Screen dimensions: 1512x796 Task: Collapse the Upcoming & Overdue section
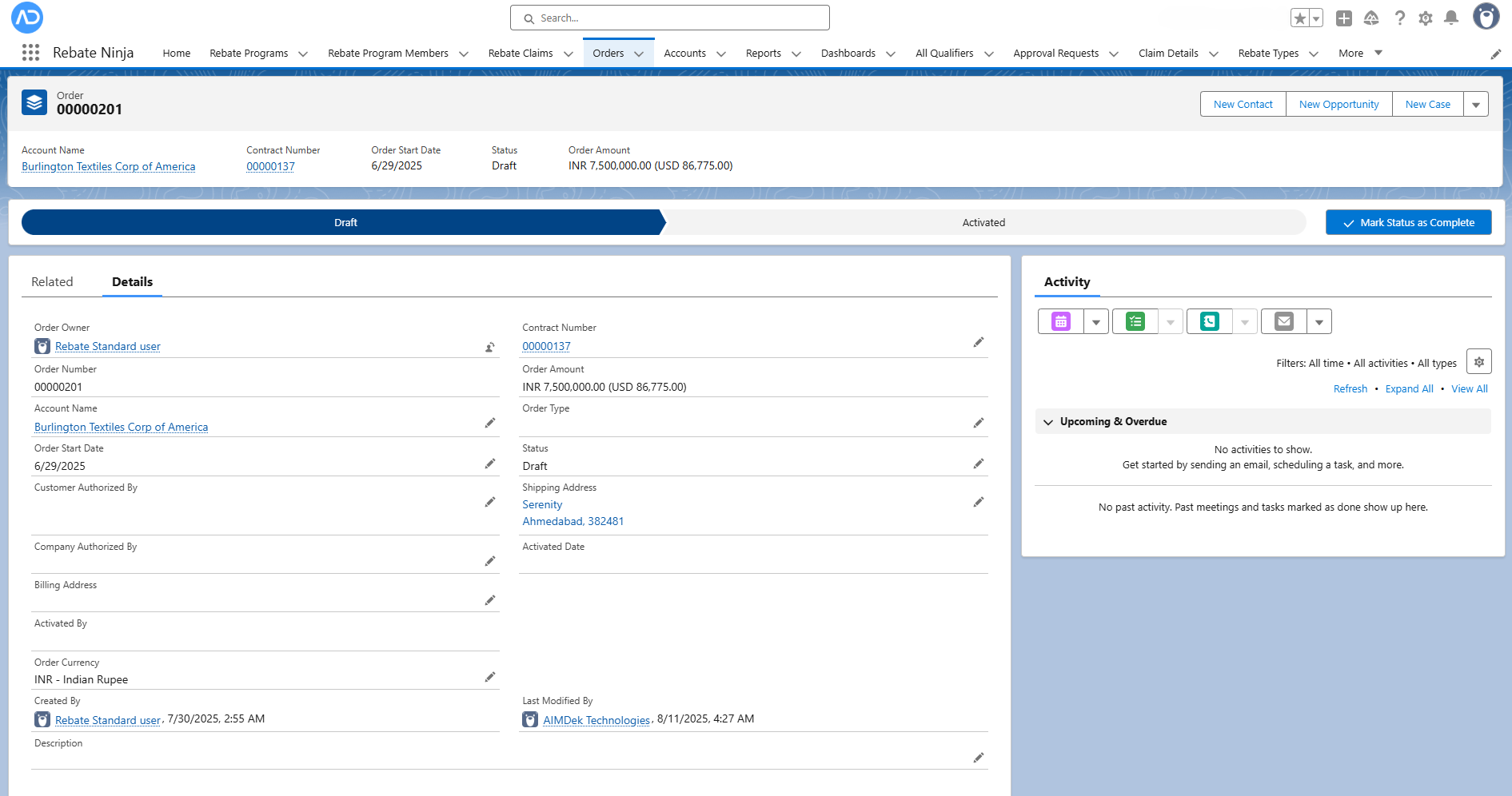1048,422
